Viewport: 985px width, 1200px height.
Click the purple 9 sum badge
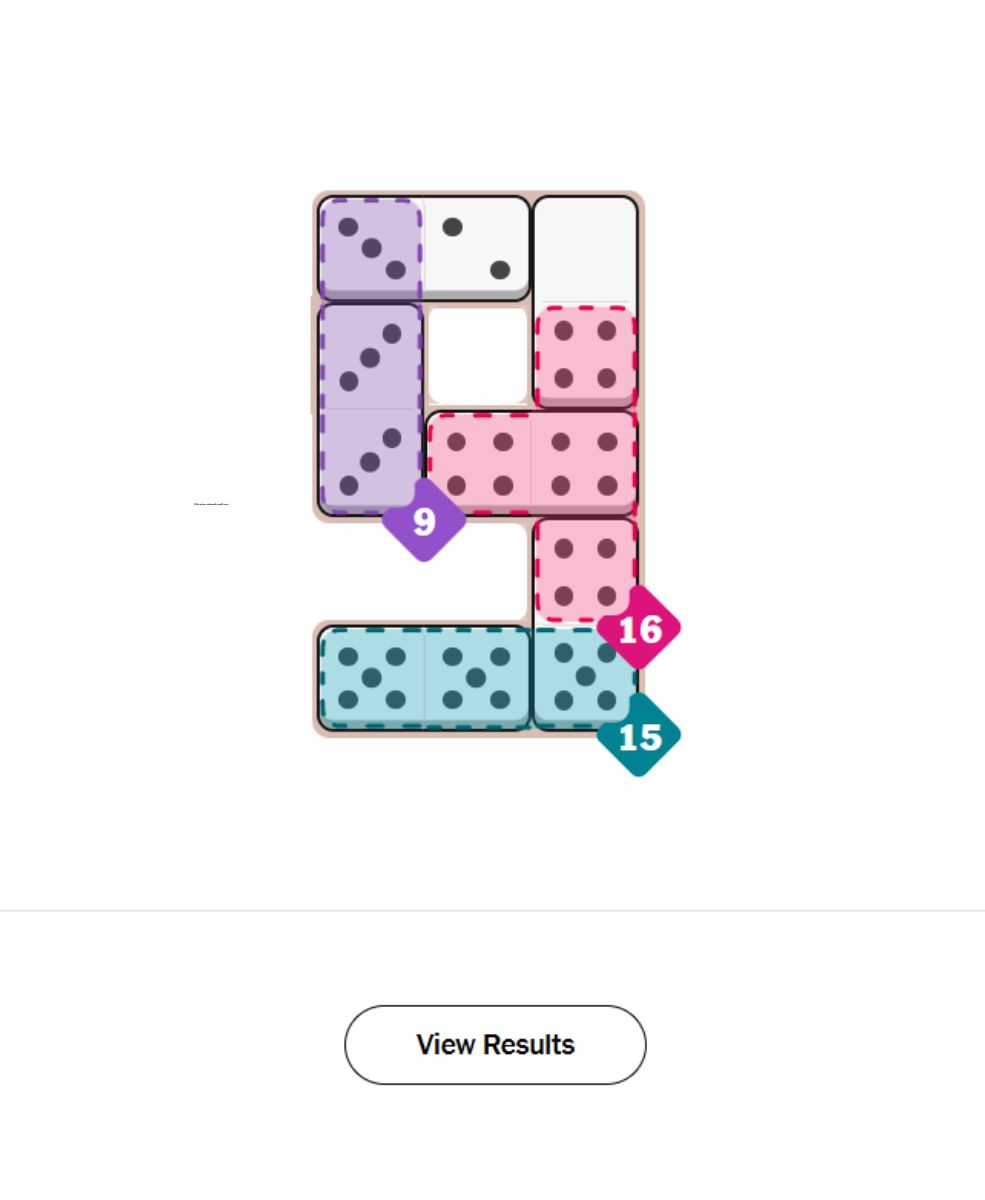424,521
